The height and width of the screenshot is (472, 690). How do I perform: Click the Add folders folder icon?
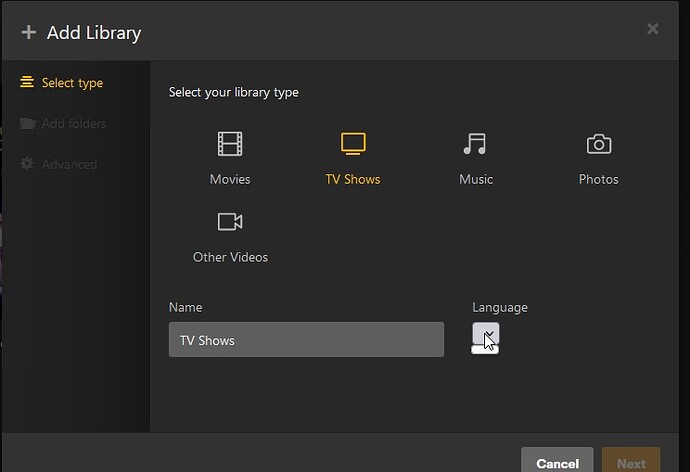pyautogui.click(x=27, y=123)
